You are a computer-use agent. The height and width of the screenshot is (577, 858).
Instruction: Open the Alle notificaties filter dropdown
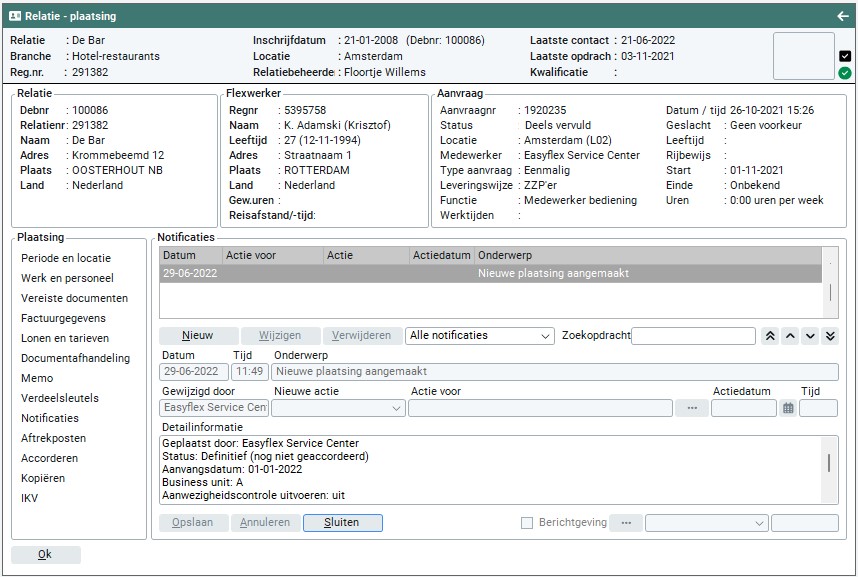coord(480,336)
